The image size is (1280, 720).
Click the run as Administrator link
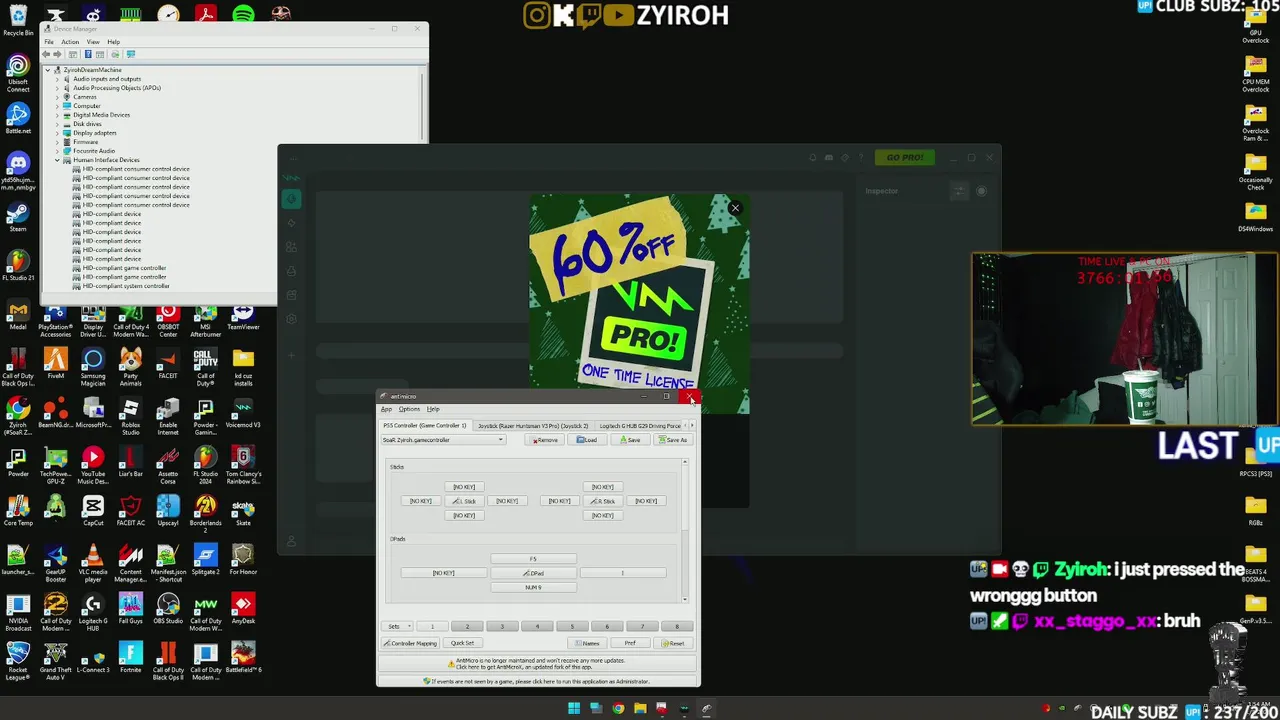(538, 682)
